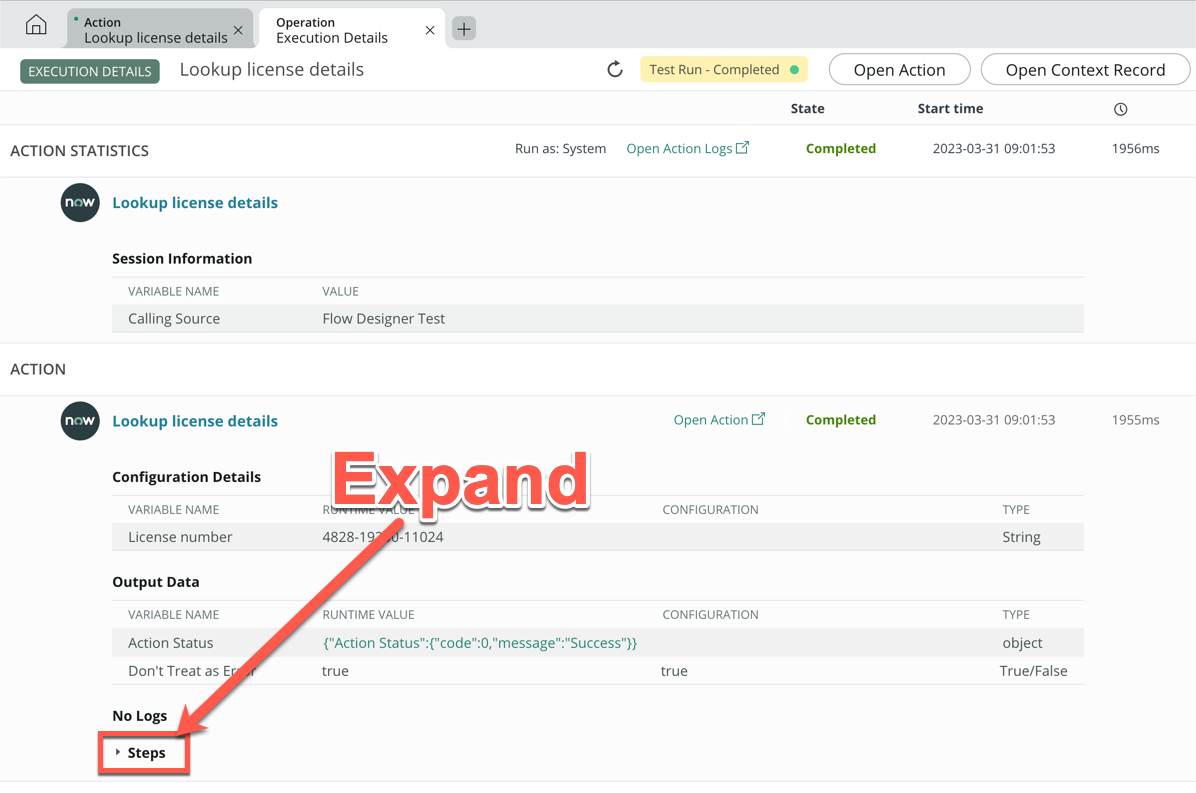Click ServiceNow logo in Action section
Image resolution: width=1196 pixels, height=793 pixels.
tap(80, 421)
